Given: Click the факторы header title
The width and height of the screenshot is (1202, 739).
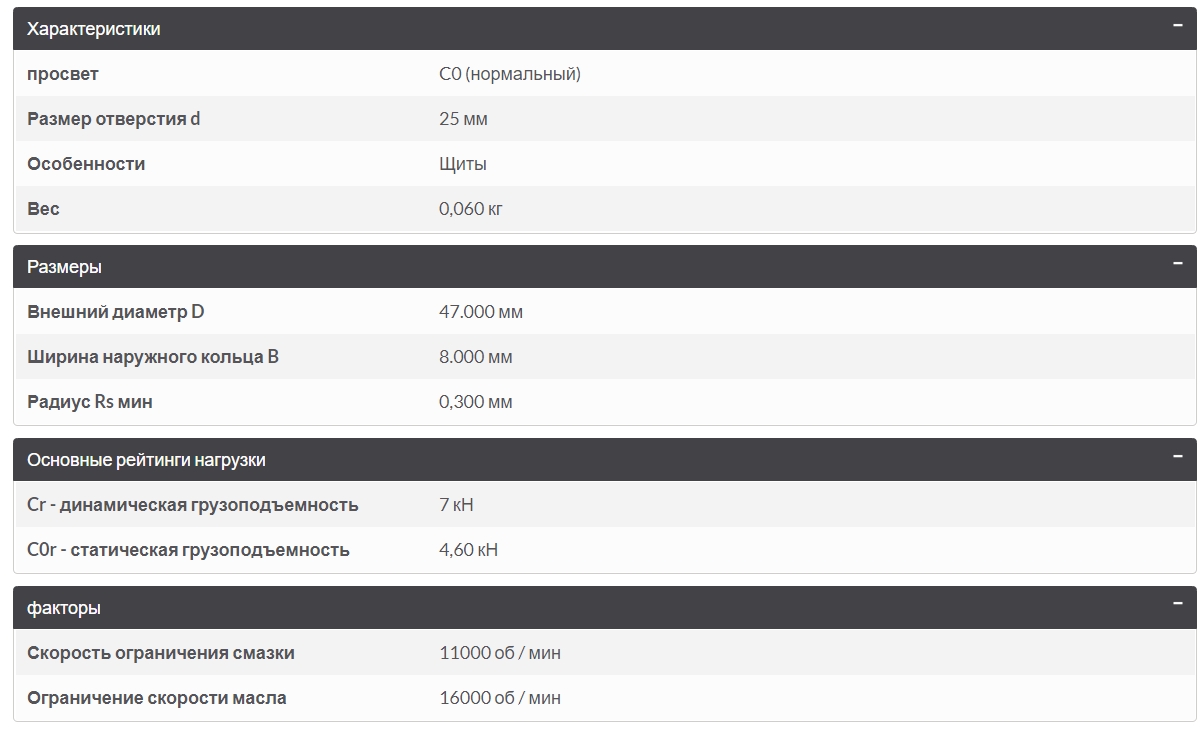Looking at the screenshot, I should pos(63,608).
